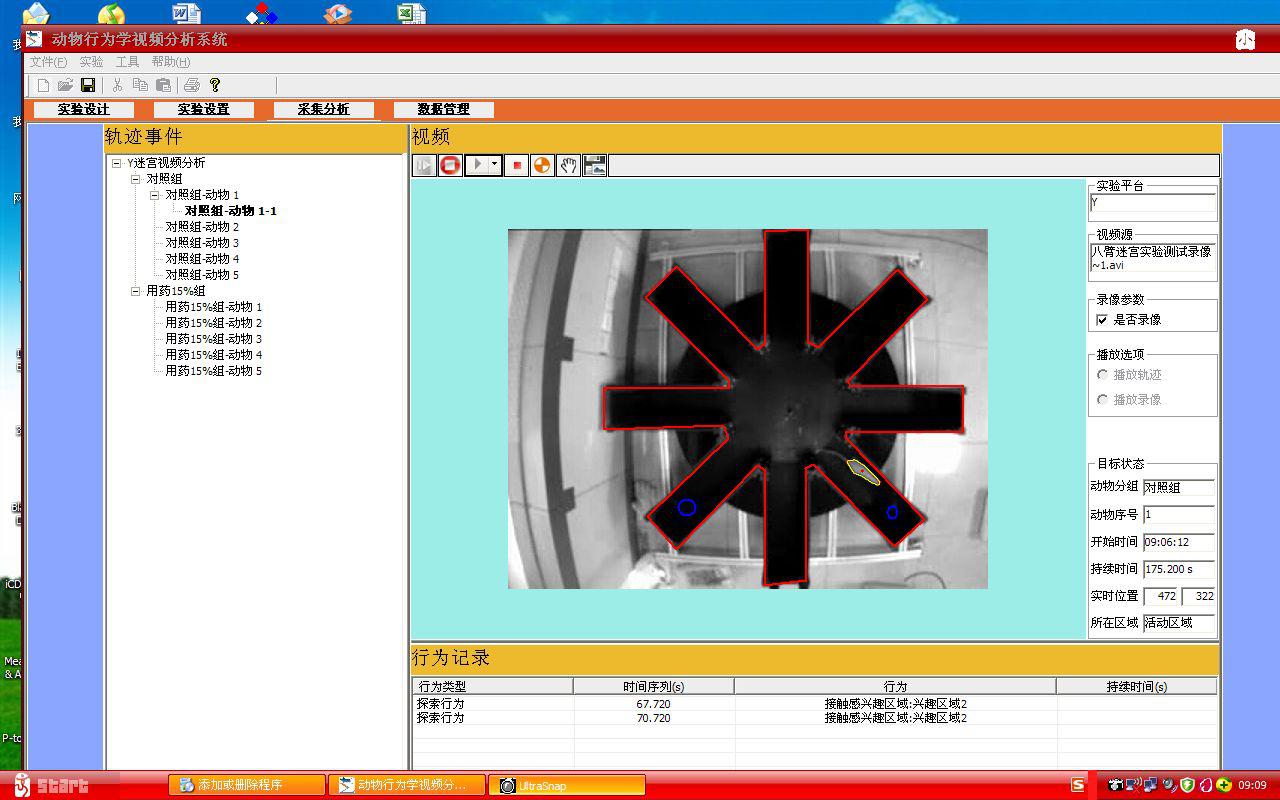Select tree item 对照组-动物 5

point(202,275)
